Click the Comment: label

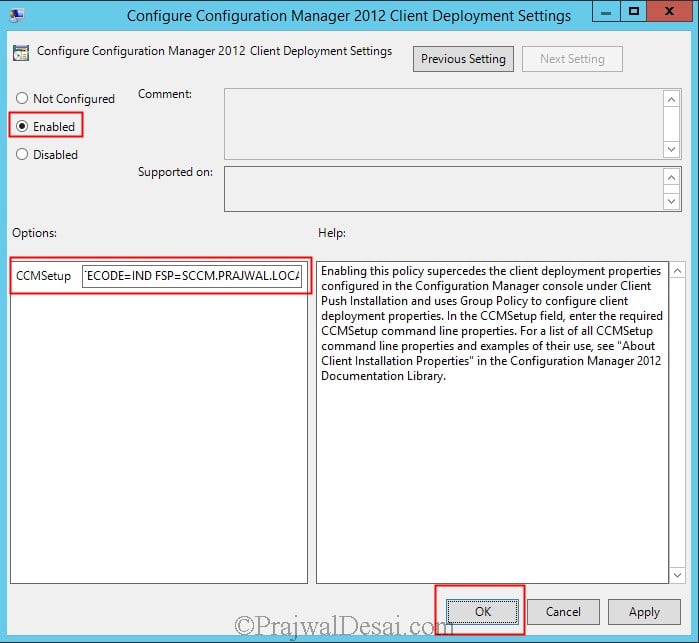pyautogui.click(x=164, y=94)
